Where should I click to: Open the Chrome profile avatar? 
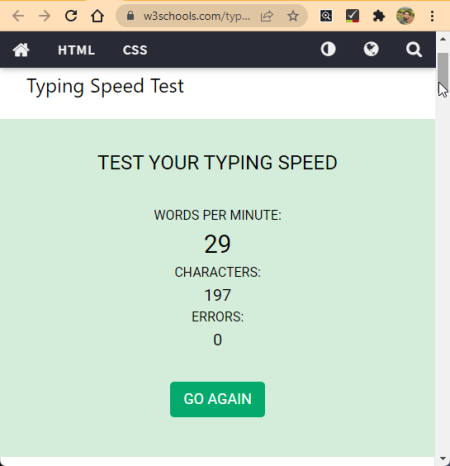(405, 16)
